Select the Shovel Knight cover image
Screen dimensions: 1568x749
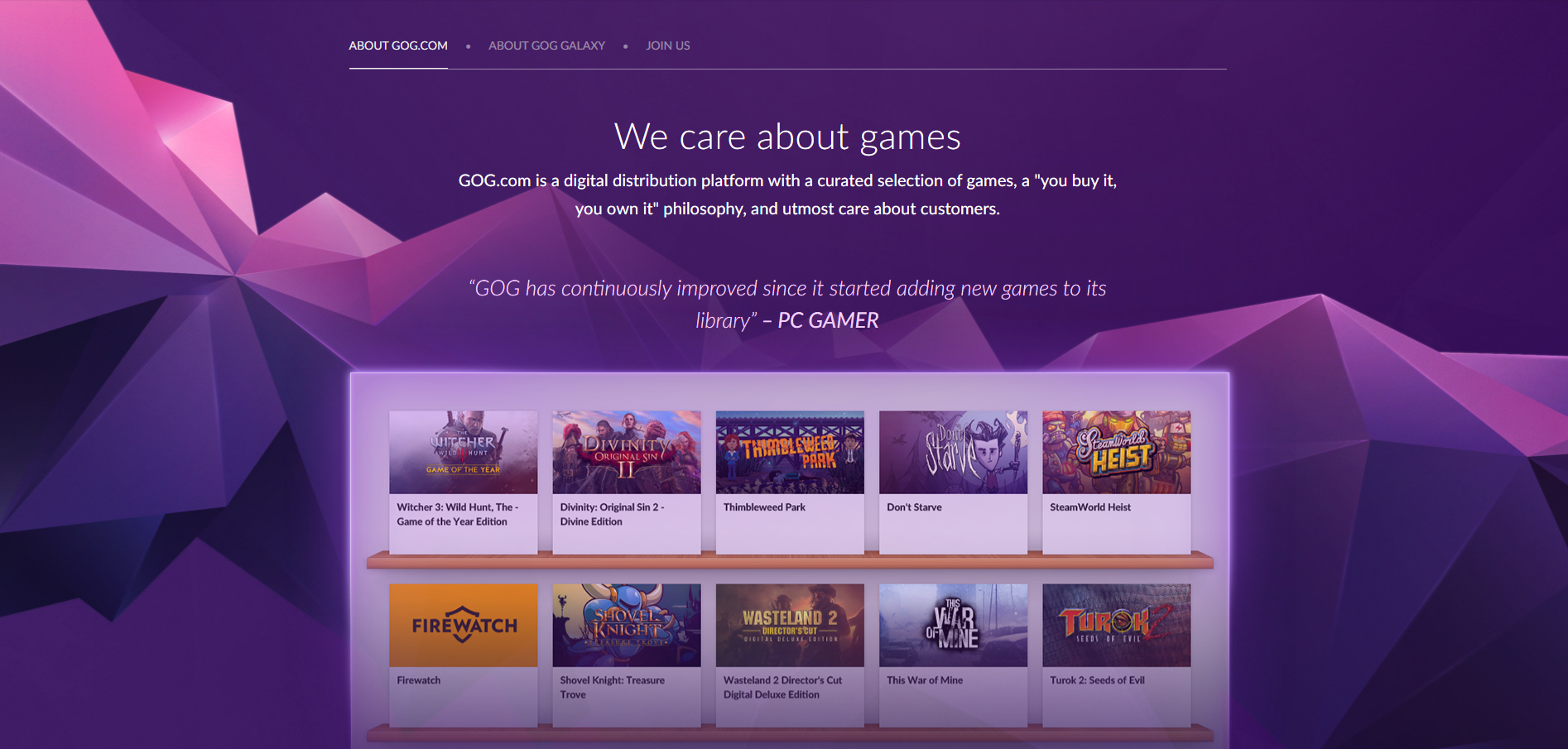click(x=627, y=625)
